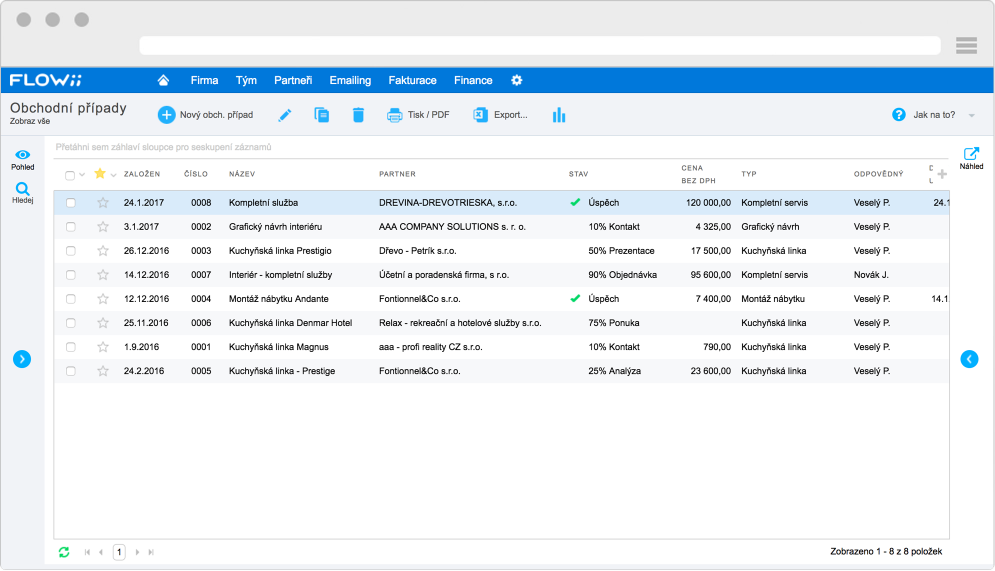995x571 pixels.
Task: Open the Partneři menu
Action: (293, 80)
